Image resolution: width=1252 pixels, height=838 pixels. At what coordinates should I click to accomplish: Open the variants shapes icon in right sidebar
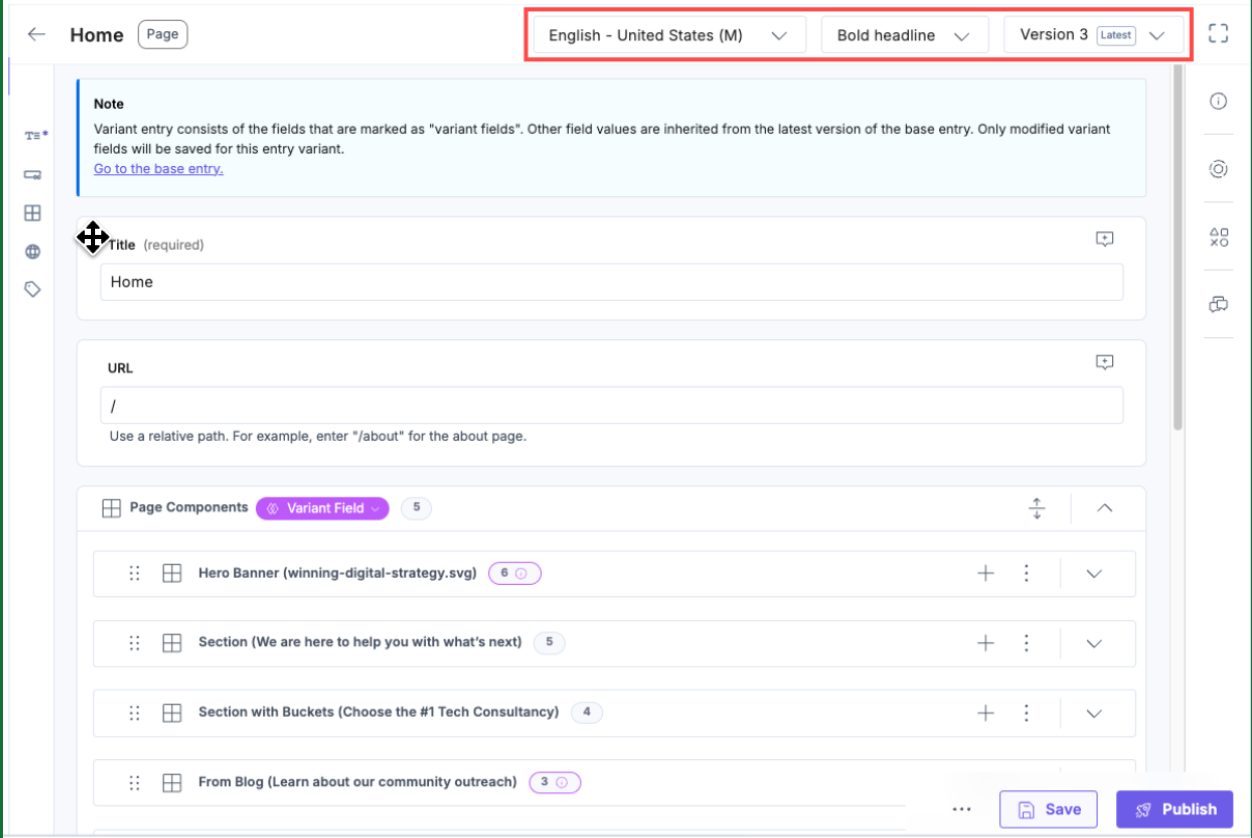(x=1218, y=237)
